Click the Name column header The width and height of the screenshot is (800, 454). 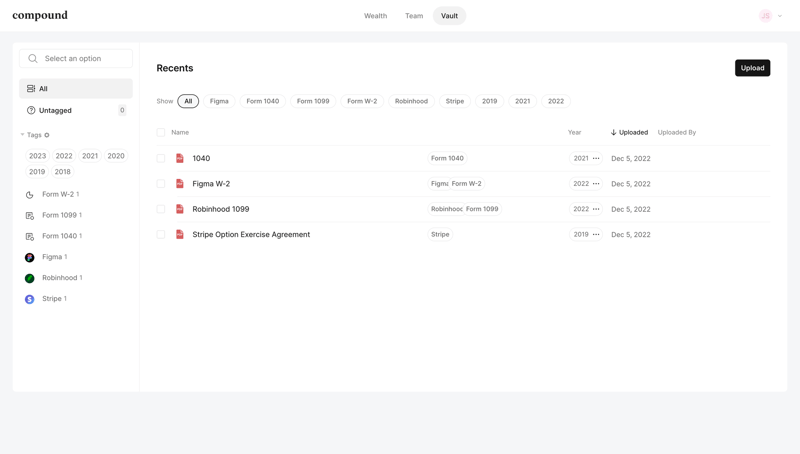(x=180, y=133)
